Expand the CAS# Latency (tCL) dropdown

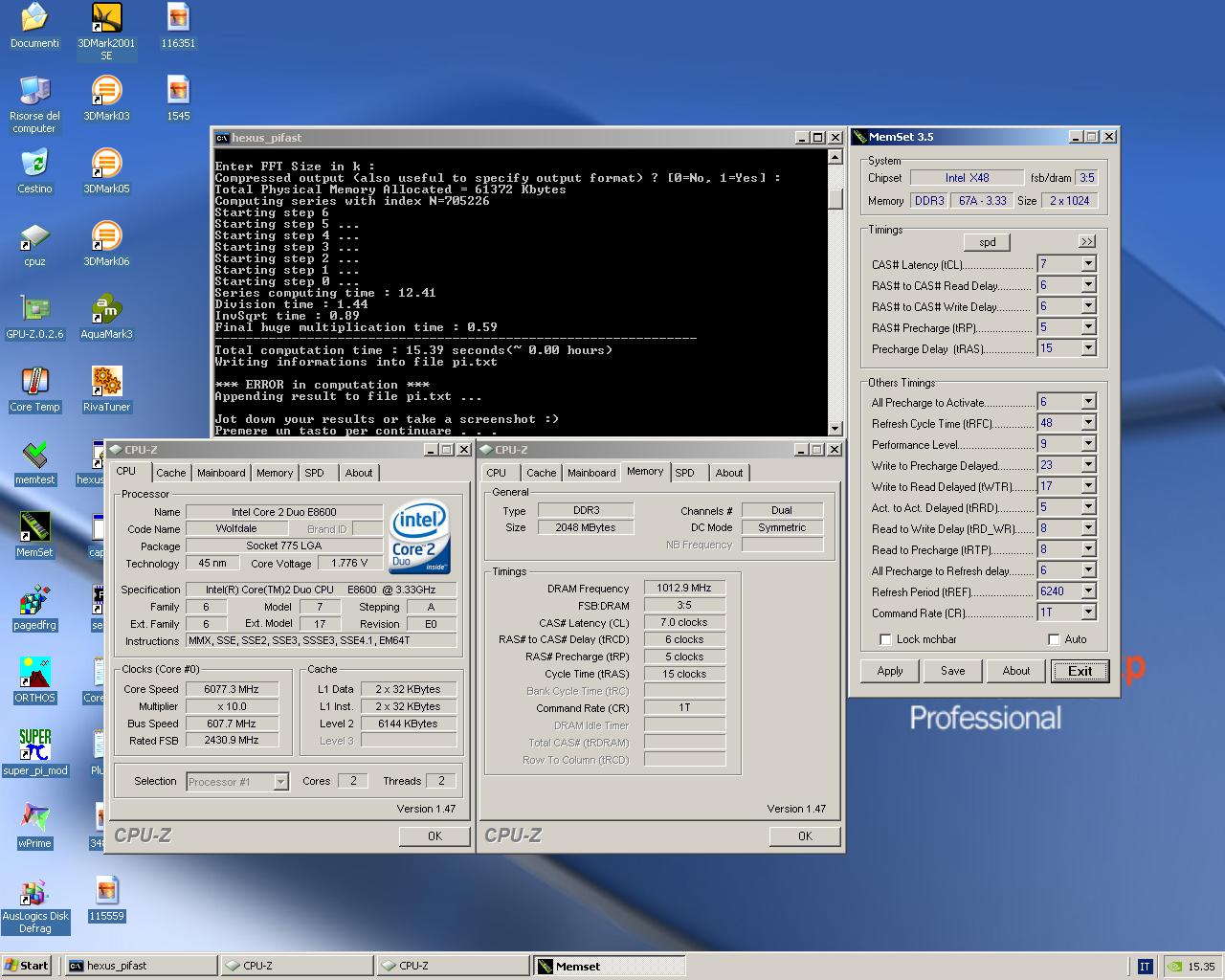[1088, 264]
